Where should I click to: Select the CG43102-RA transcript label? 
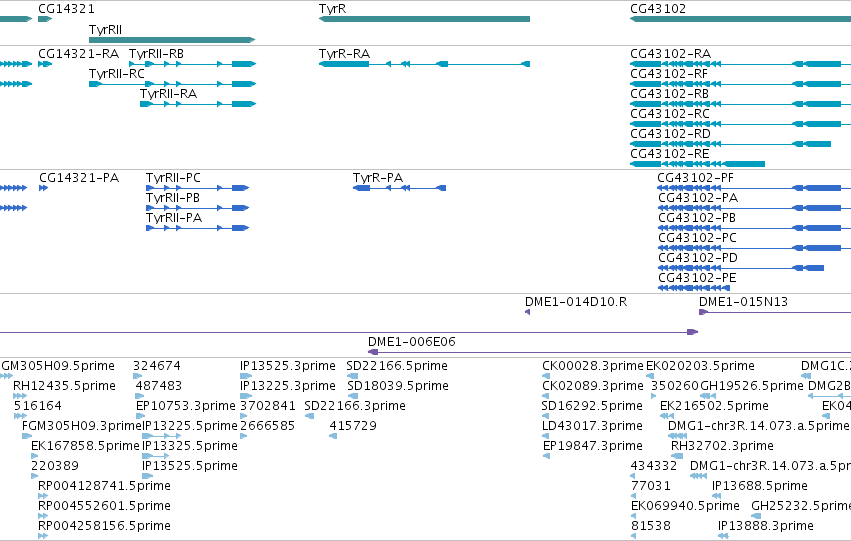click(x=670, y=54)
